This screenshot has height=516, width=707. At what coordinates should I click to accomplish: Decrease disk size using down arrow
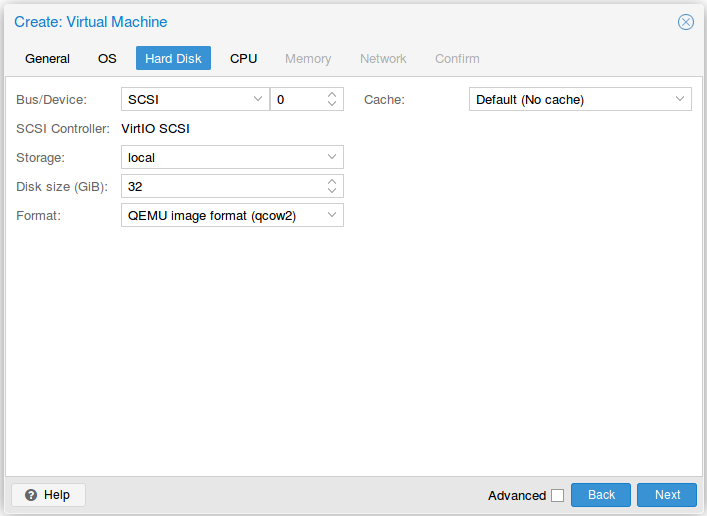pos(332,191)
